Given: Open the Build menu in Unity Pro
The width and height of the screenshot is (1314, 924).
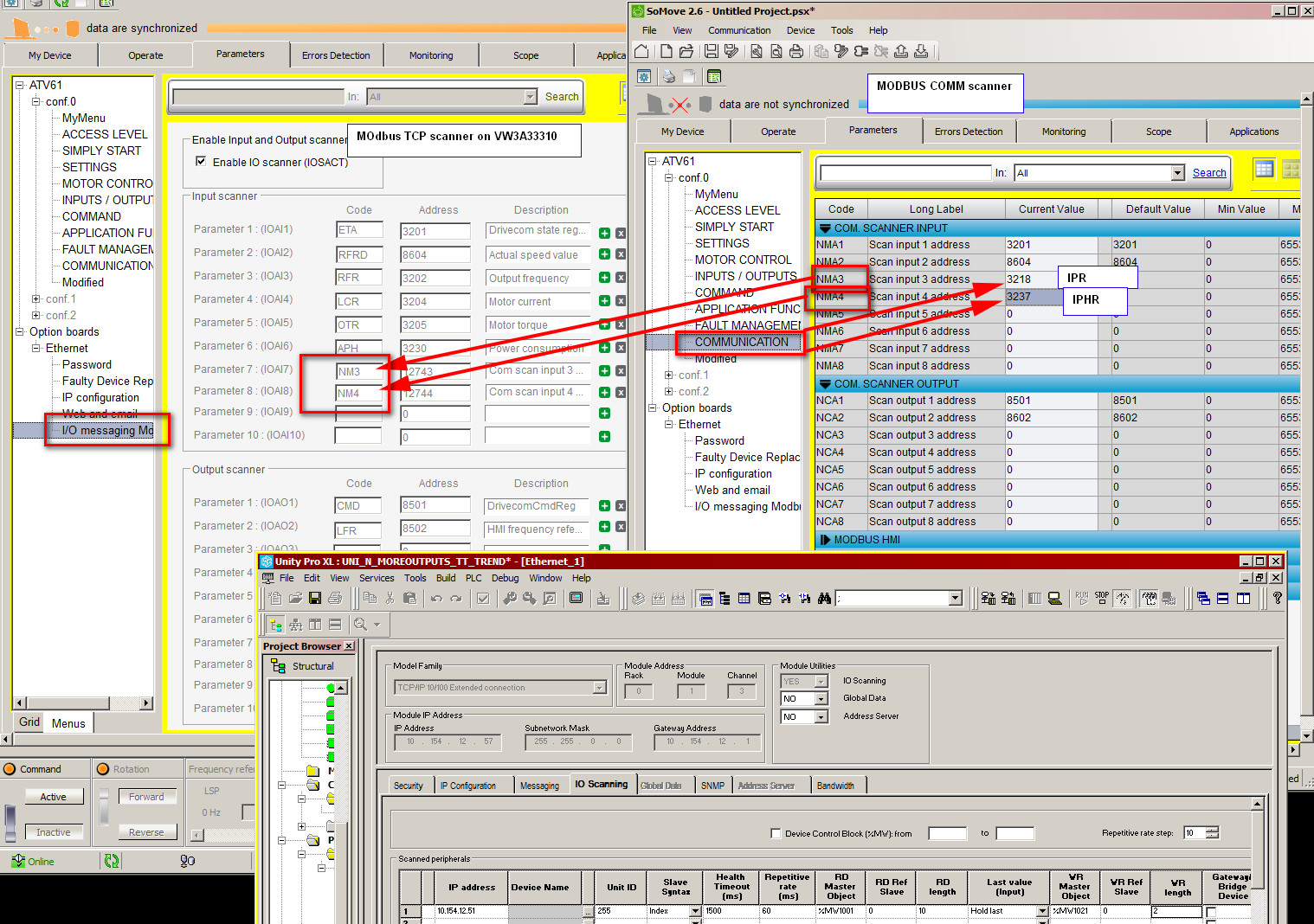Looking at the screenshot, I should pos(446,578).
